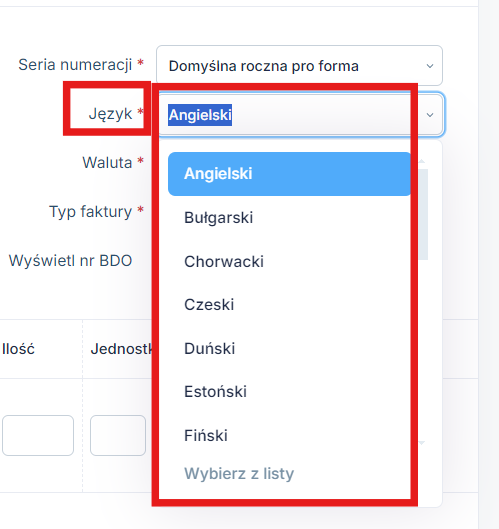Open the Seria numeracji chevron arrow
This screenshot has width=499, height=529.
pos(429,66)
